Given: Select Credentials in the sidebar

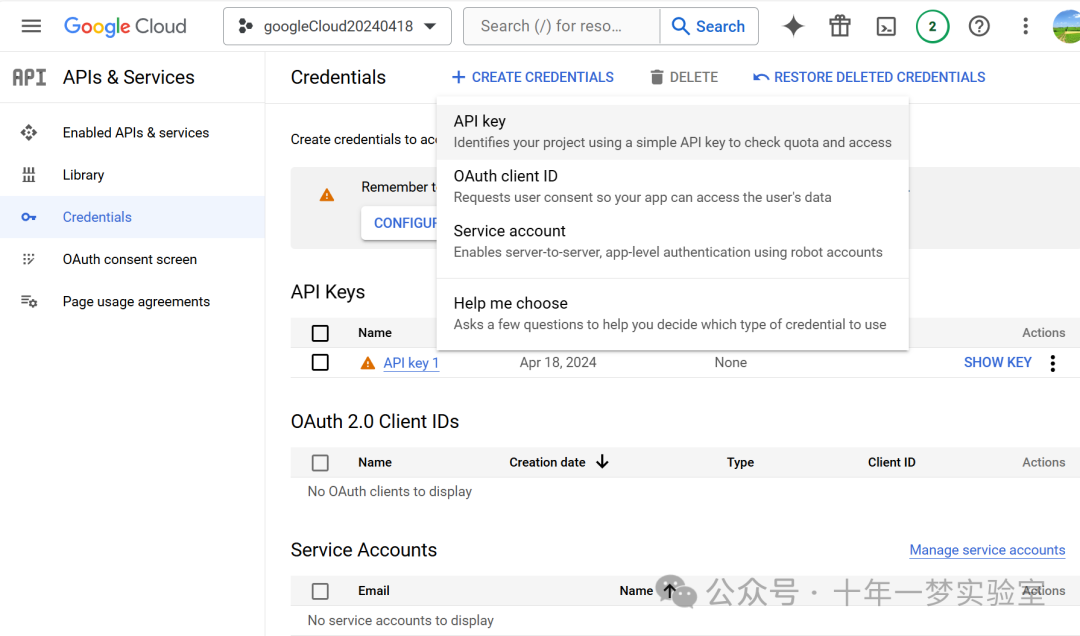Looking at the screenshot, I should [132, 217].
